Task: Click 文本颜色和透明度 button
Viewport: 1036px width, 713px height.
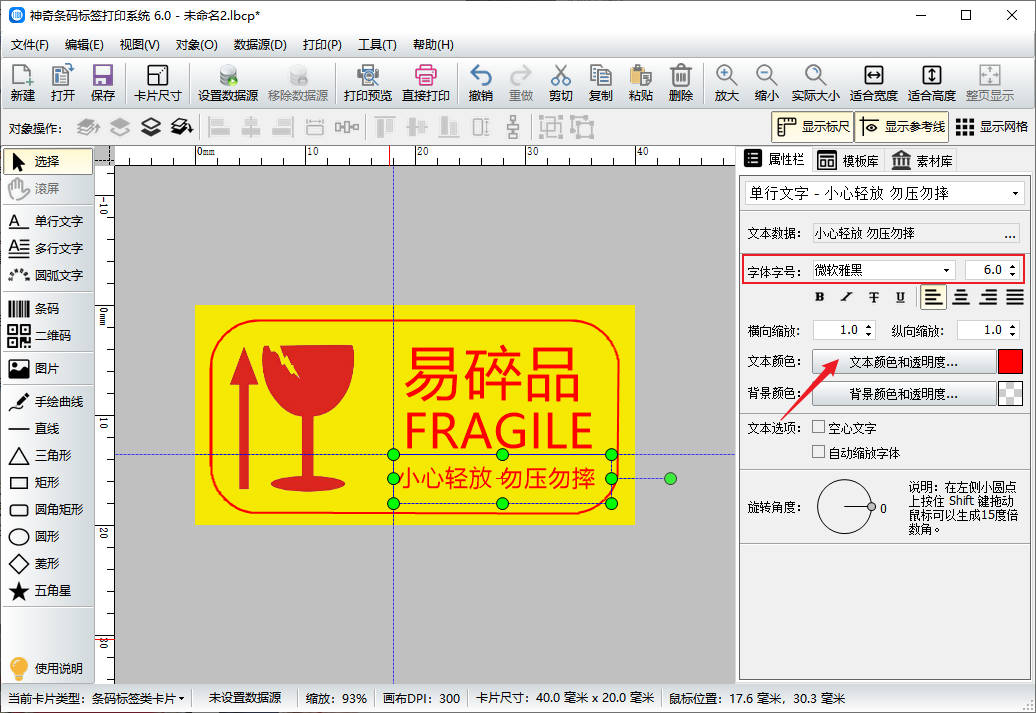Action: pos(903,362)
